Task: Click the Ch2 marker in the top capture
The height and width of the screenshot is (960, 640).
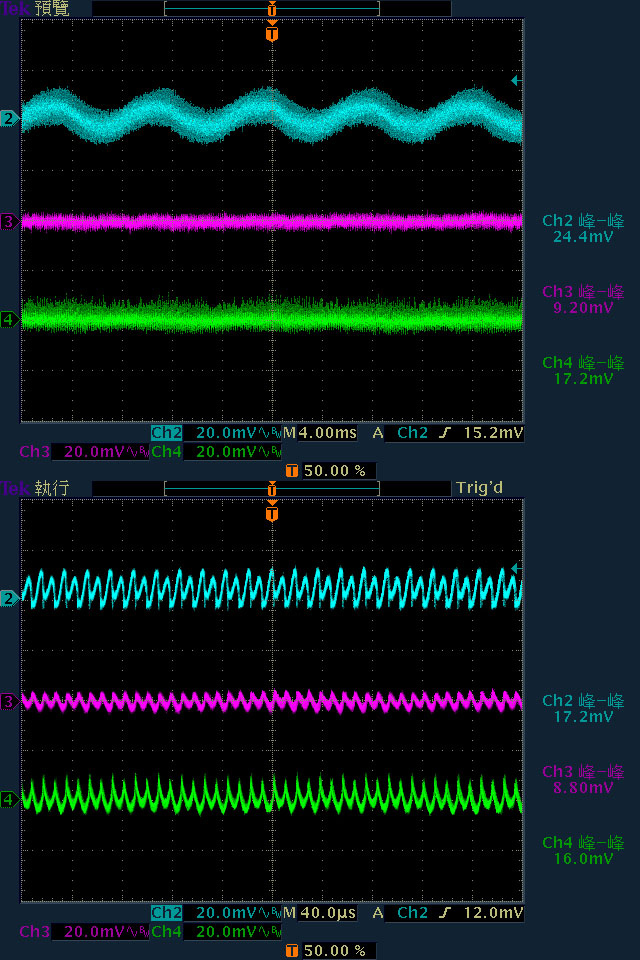Action: (9, 118)
